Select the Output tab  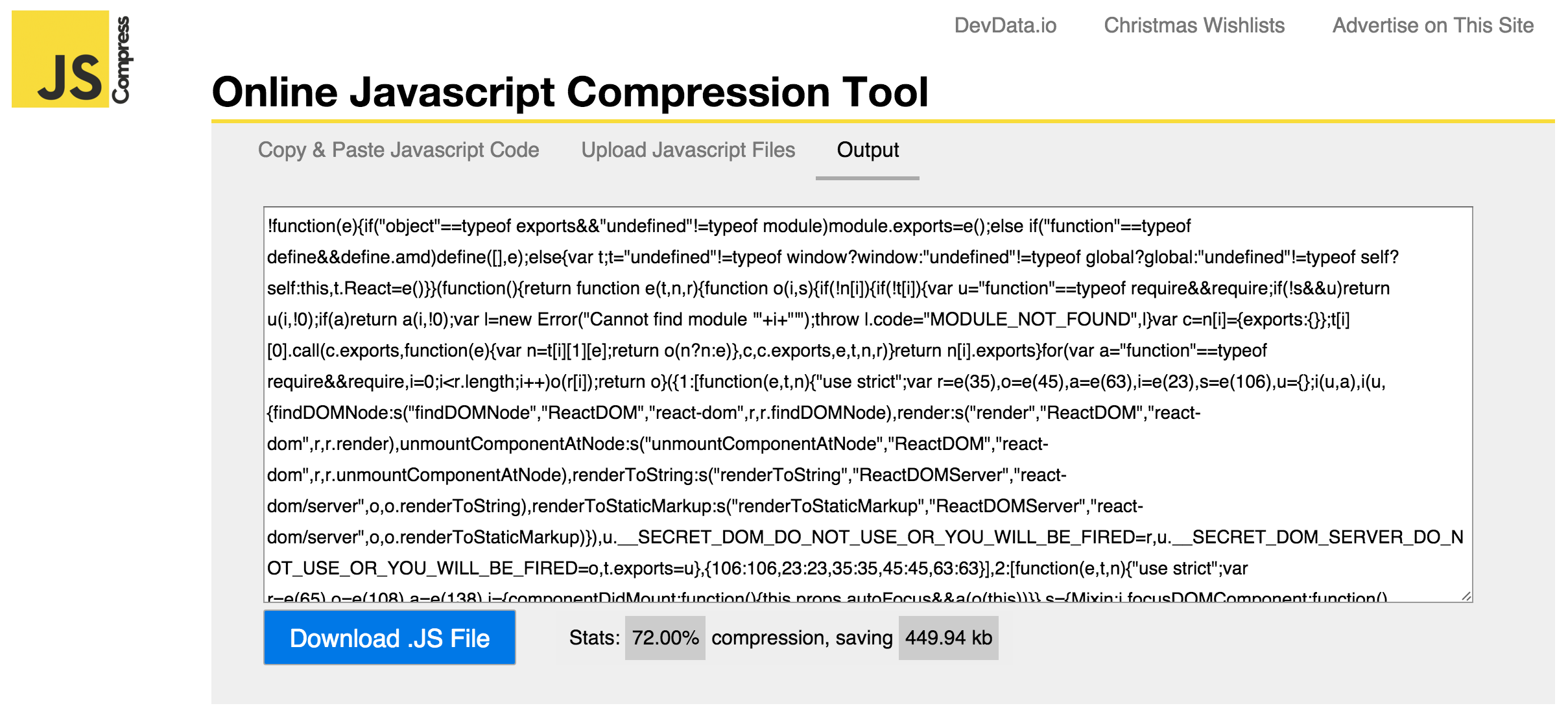pyautogui.click(x=868, y=150)
